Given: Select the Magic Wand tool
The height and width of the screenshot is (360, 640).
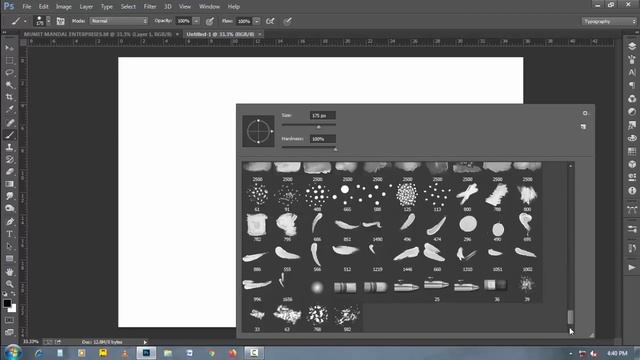Looking at the screenshot, I should pos(9,85).
